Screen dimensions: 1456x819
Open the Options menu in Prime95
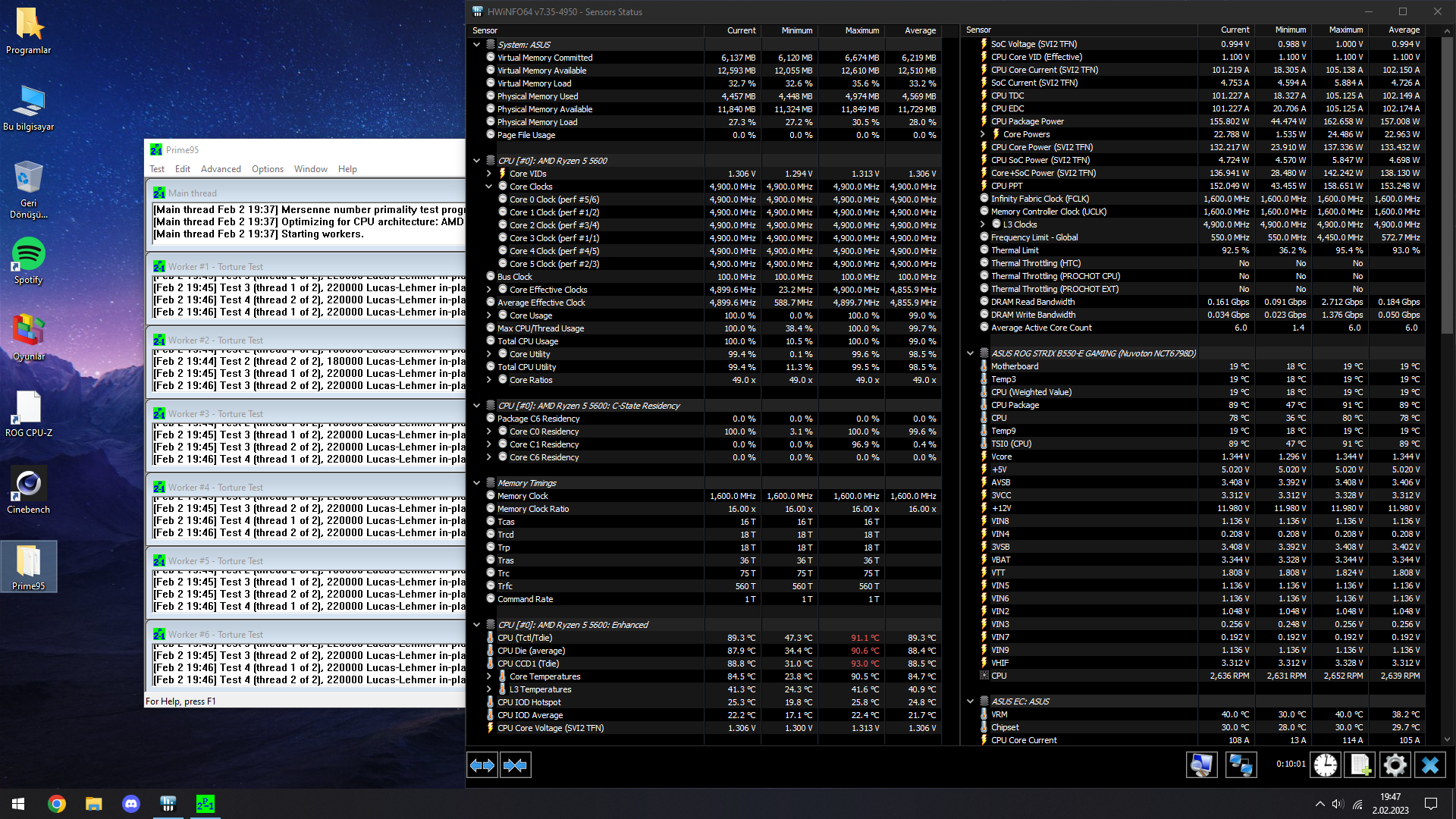click(x=268, y=169)
